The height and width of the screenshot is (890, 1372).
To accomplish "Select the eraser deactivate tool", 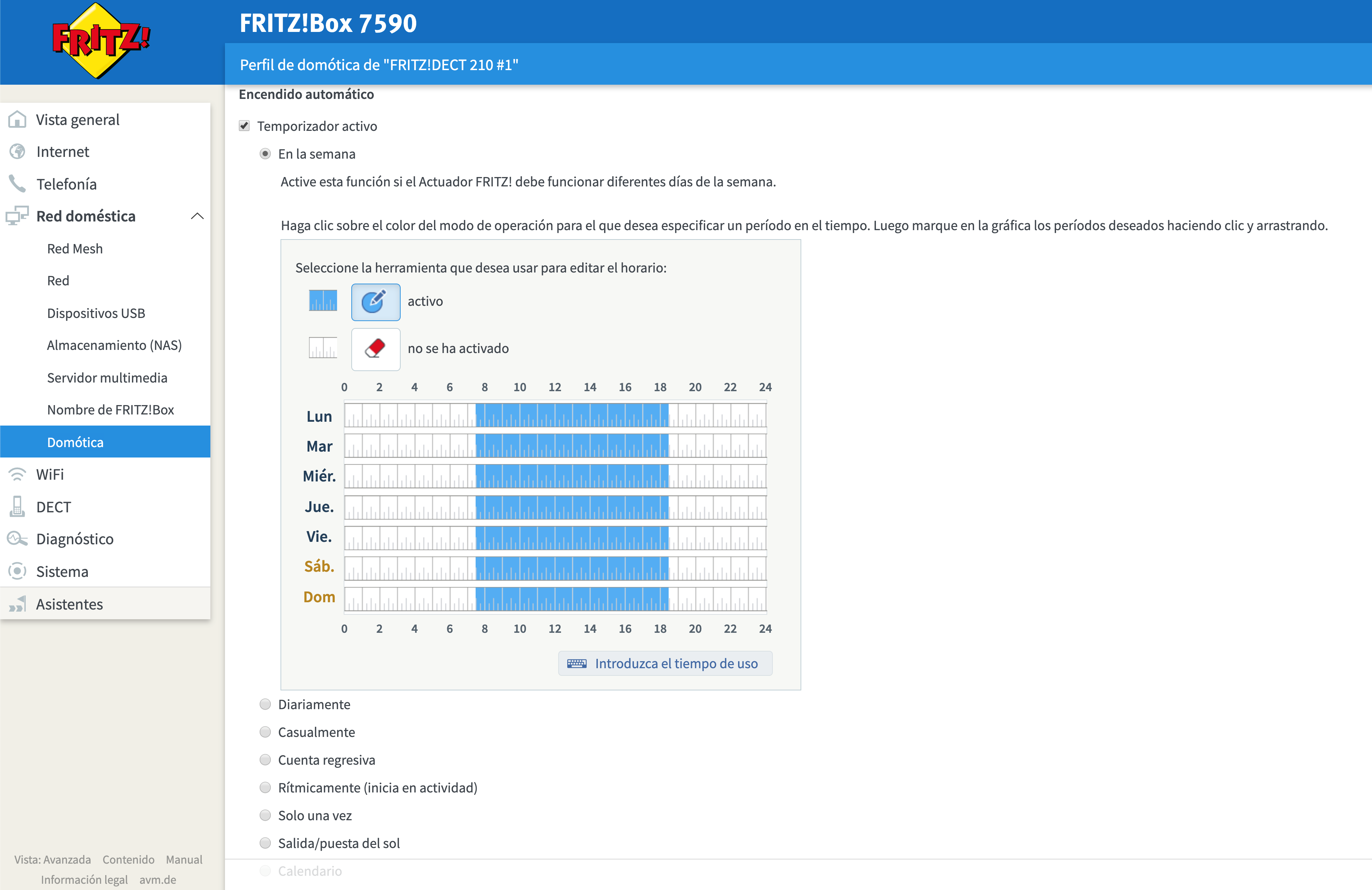I will coord(375,349).
